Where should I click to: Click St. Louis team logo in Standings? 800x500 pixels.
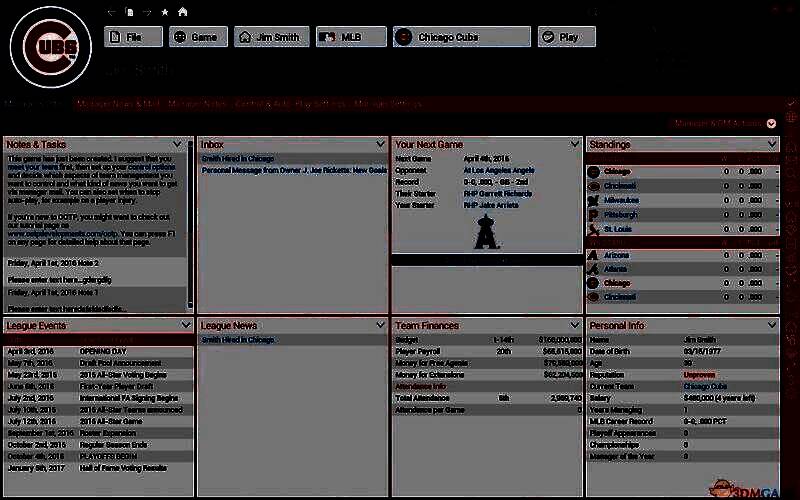coord(593,229)
